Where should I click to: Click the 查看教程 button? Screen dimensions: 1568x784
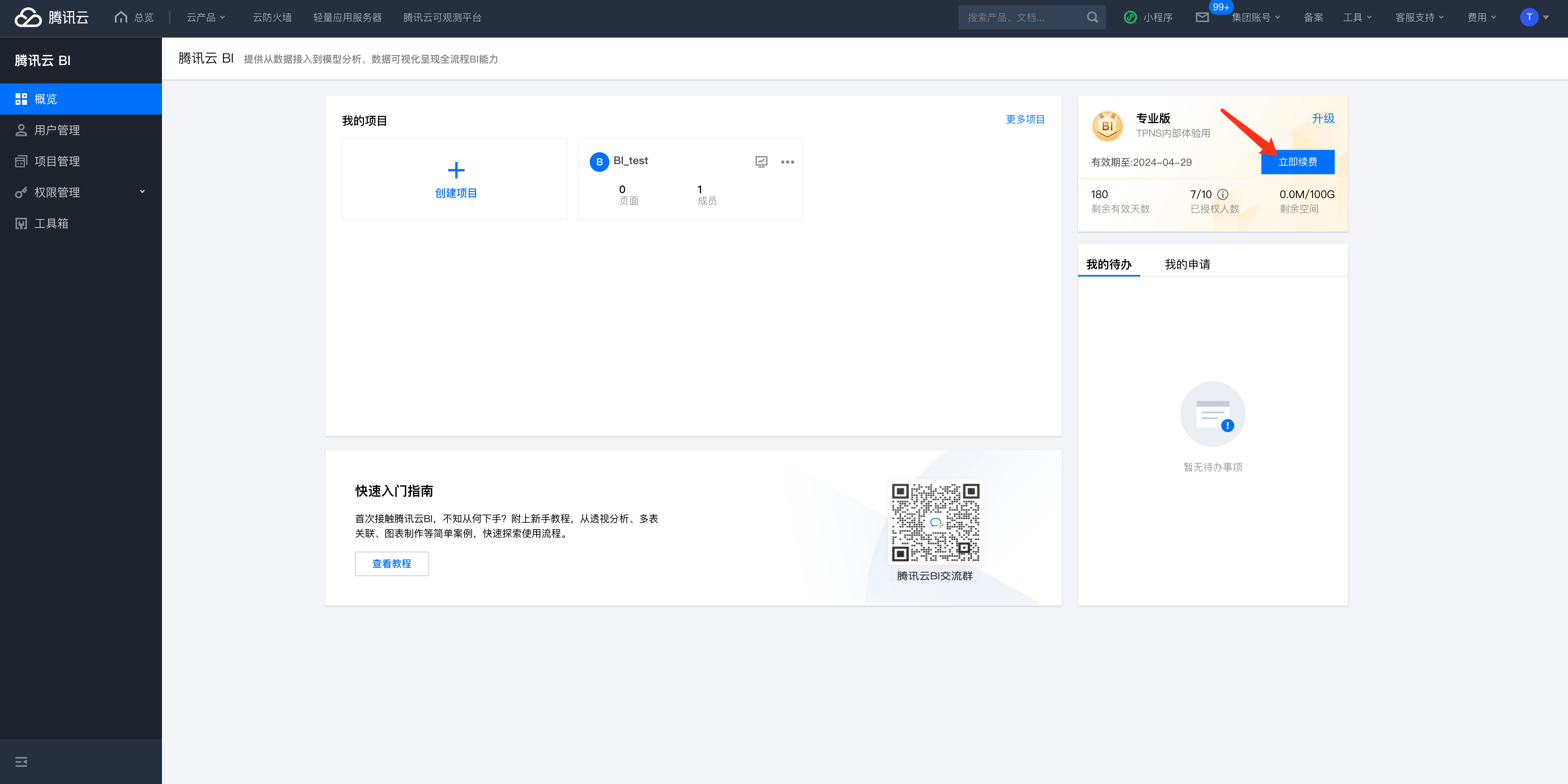click(391, 563)
